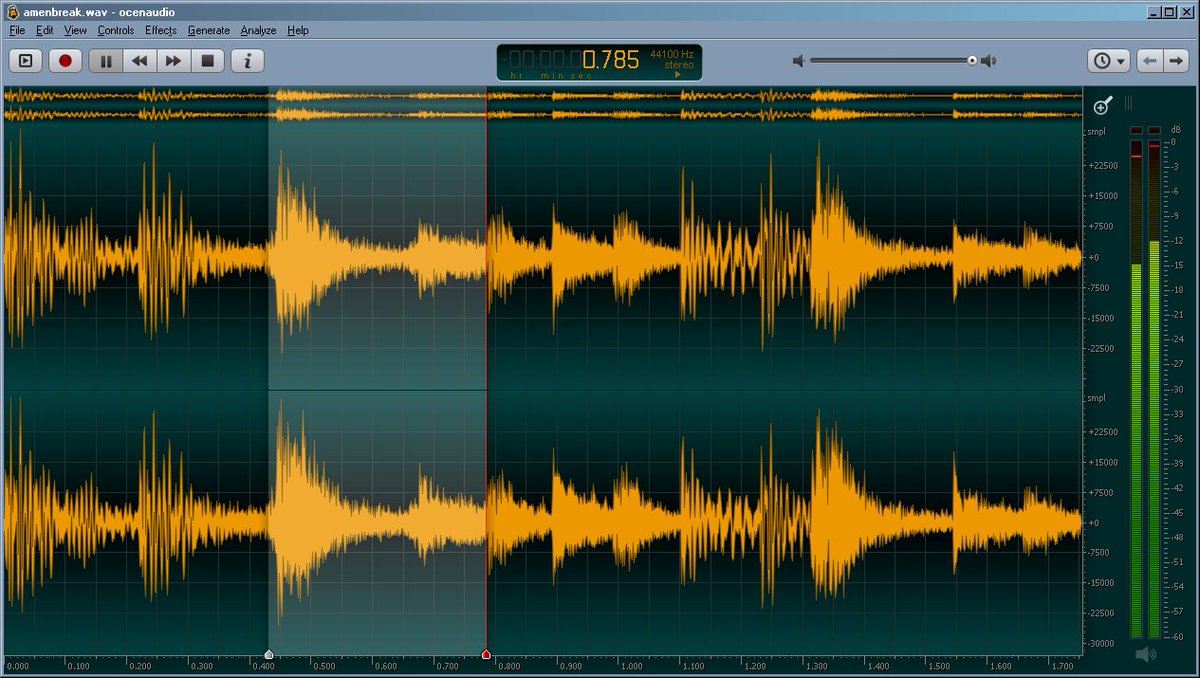Click the Record button
This screenshot has height=678, width=1200.
64,60
